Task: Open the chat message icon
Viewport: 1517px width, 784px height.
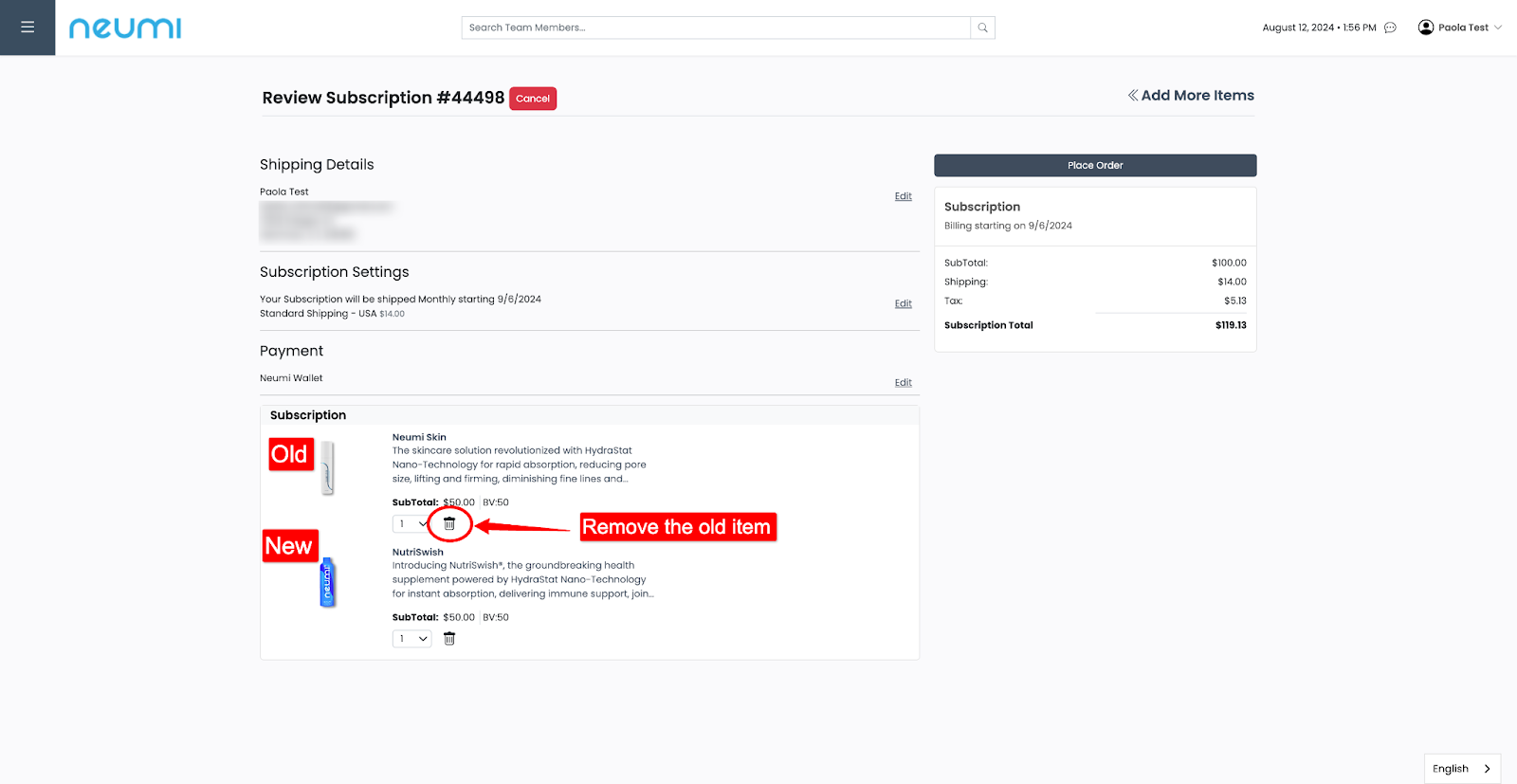Action: [1390, 27]
